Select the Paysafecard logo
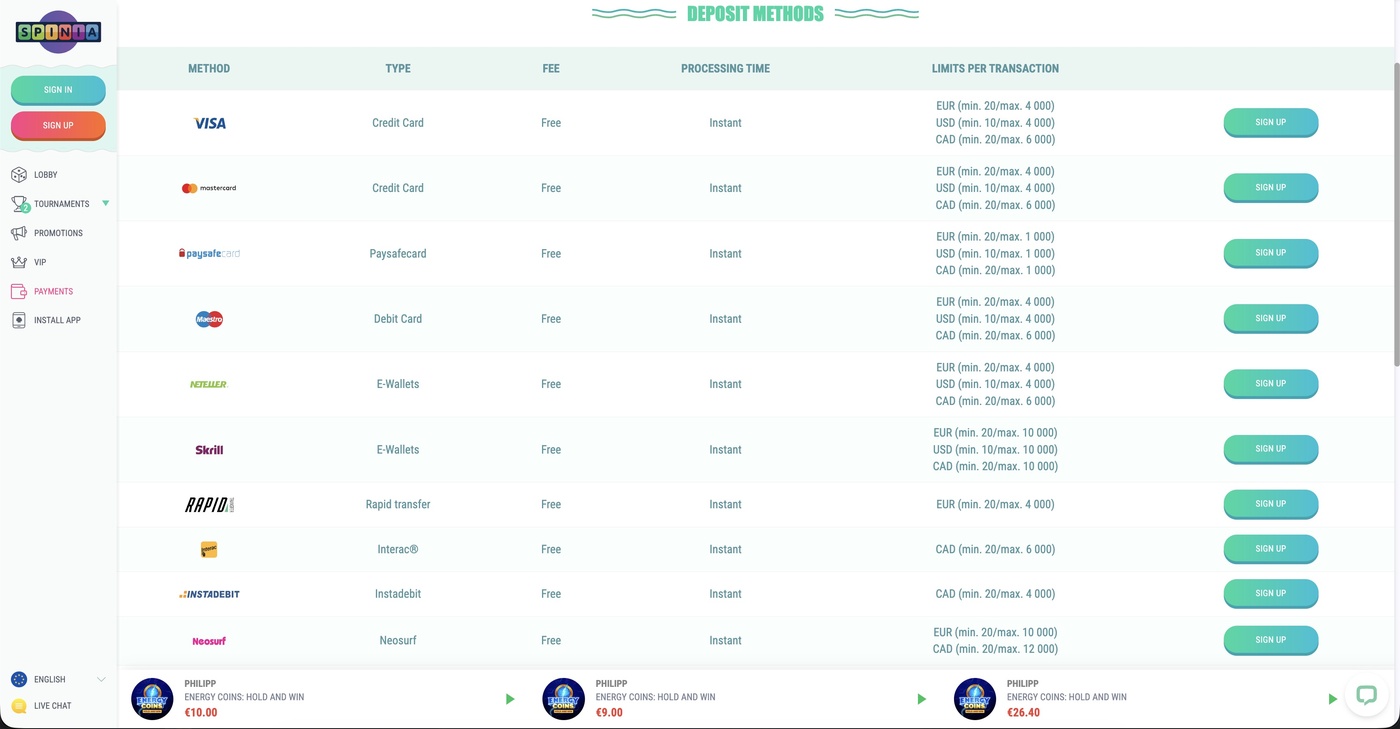This screenshot has height=729, width=1400. click(x=209, y=254)
